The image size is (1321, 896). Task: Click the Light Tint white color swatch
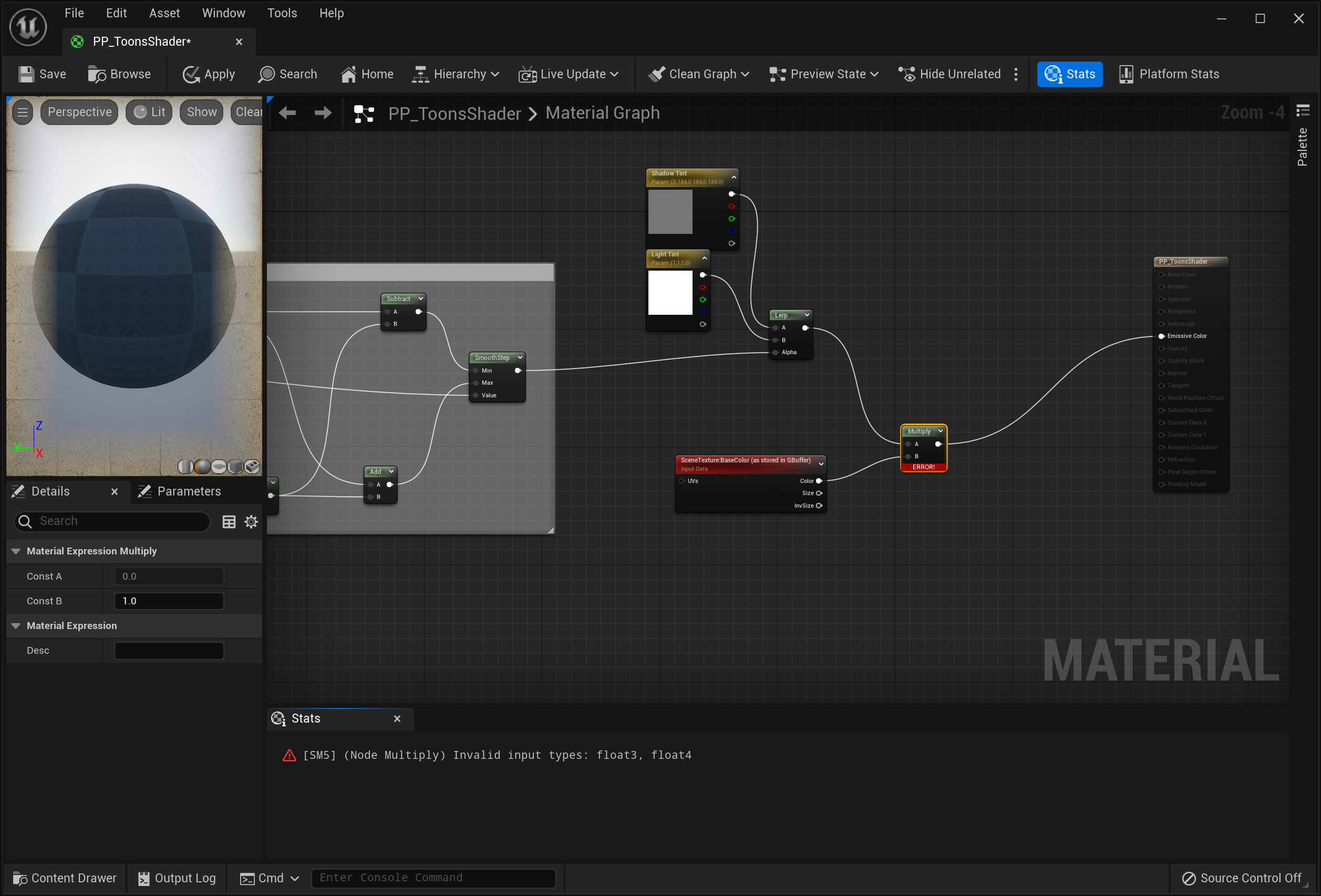[670, 292]
